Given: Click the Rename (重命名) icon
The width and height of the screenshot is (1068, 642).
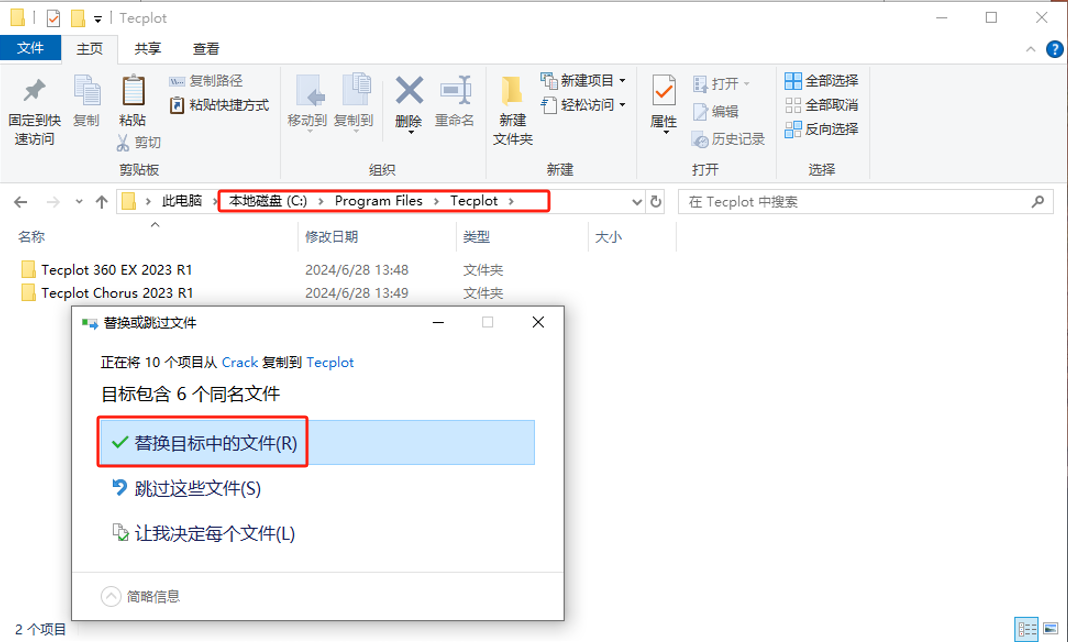Looking at the screenshot, I should click(455, 91).
